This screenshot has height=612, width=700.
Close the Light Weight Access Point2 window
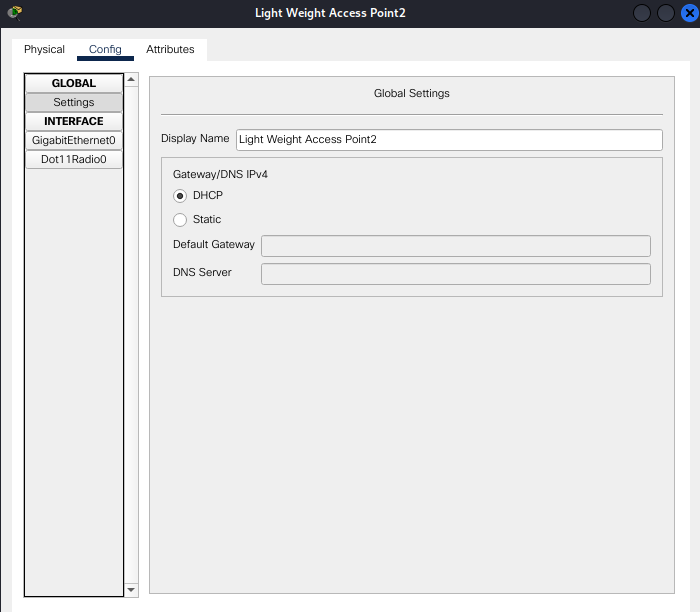point(687,13)
